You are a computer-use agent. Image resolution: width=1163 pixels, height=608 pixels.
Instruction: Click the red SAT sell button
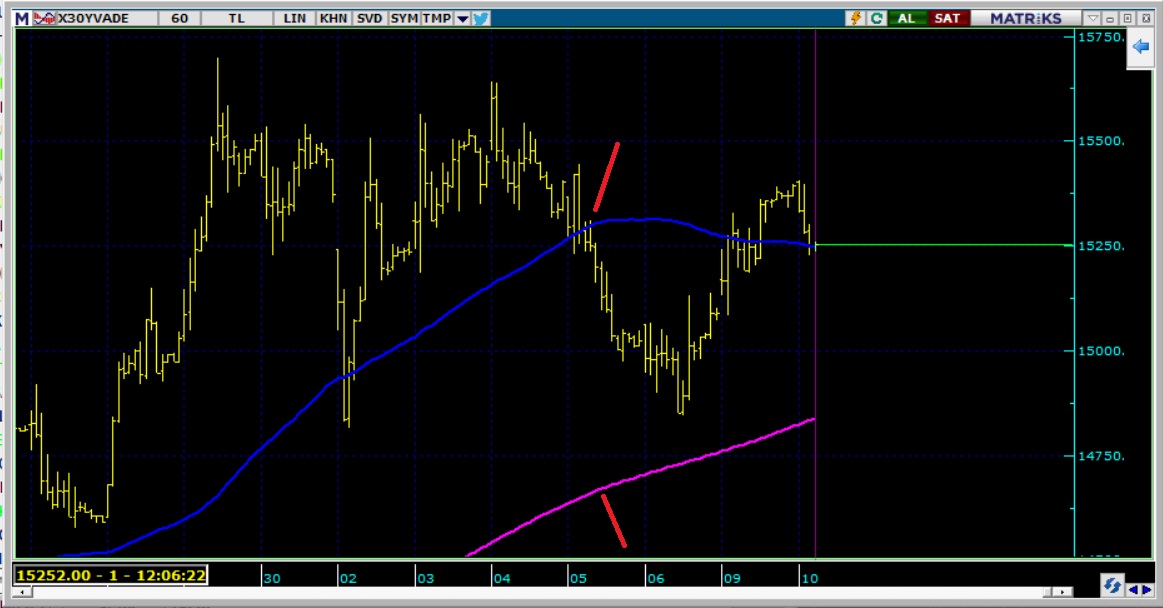click(x=945, y=18)
